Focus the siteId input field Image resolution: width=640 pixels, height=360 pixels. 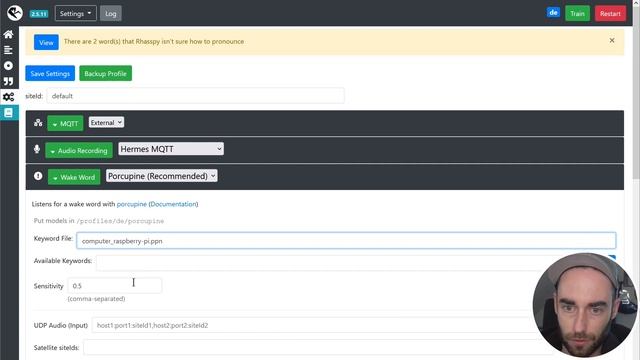click(196, 96)
